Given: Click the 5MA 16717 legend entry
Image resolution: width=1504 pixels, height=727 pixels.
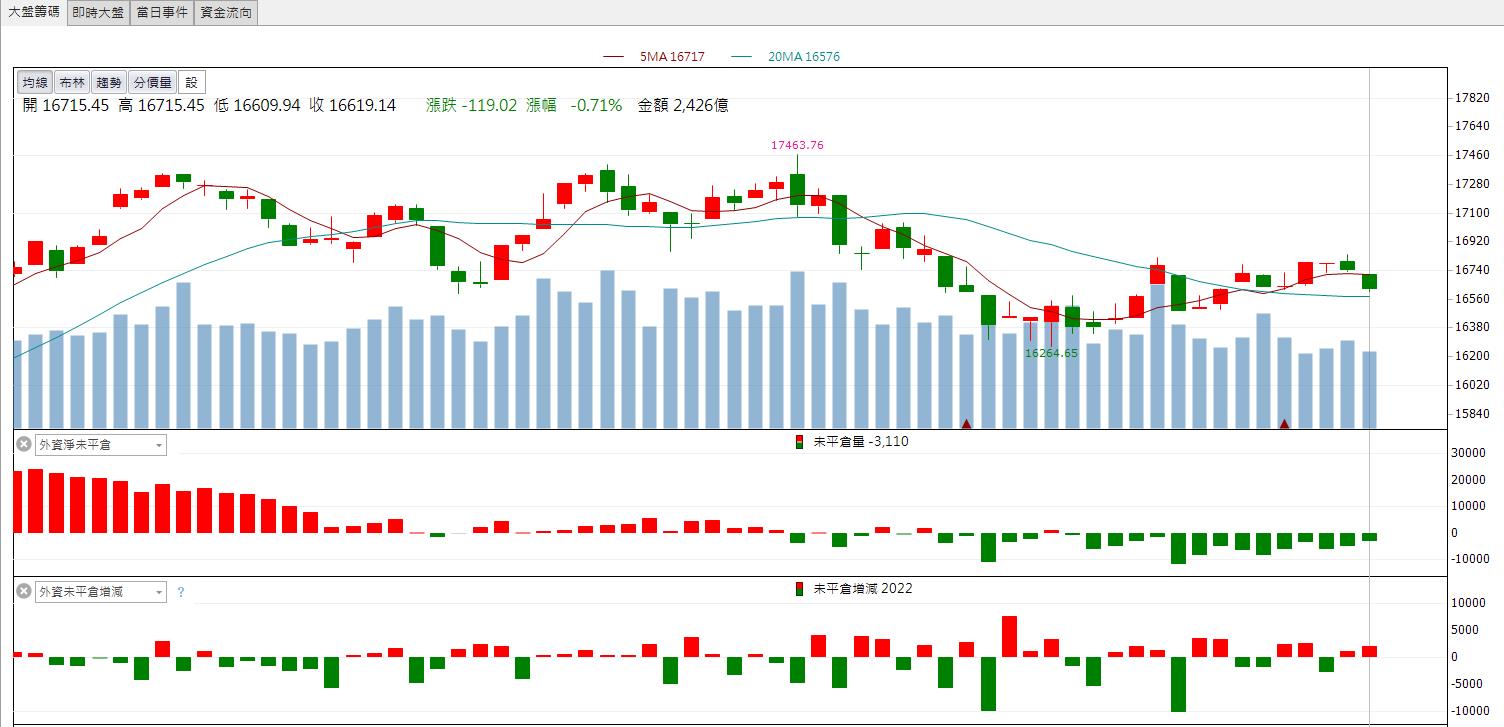Looking at the screenshot, I should coord(653,57).
